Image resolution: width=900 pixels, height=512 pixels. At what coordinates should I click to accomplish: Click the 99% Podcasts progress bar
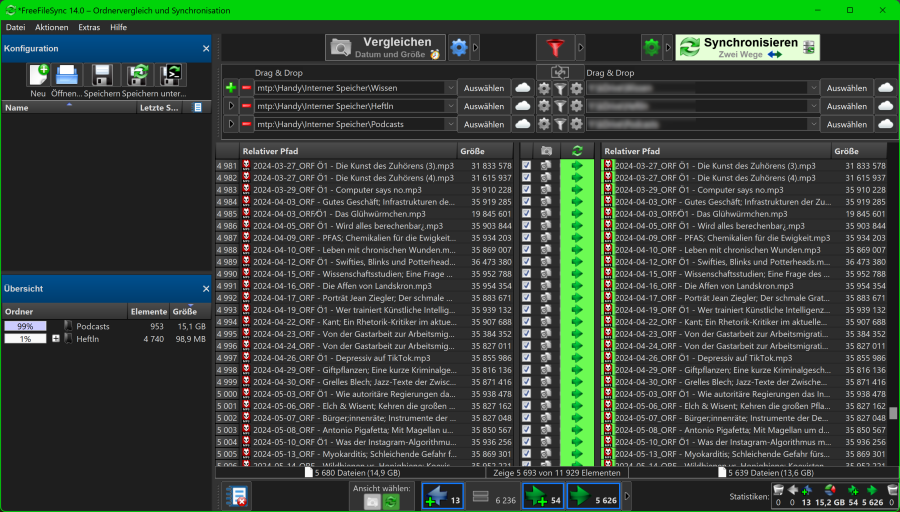point(25,326)
